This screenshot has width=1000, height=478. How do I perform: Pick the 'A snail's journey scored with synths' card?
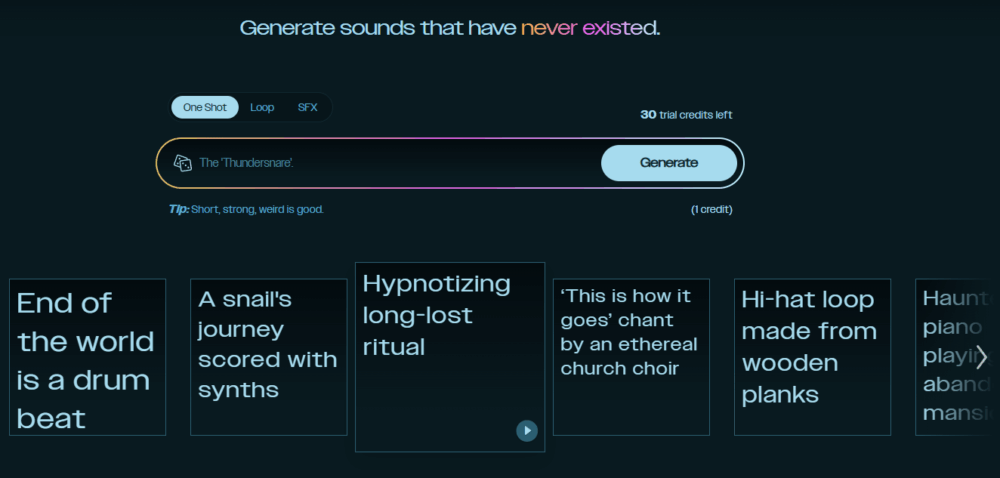(268, 344)
